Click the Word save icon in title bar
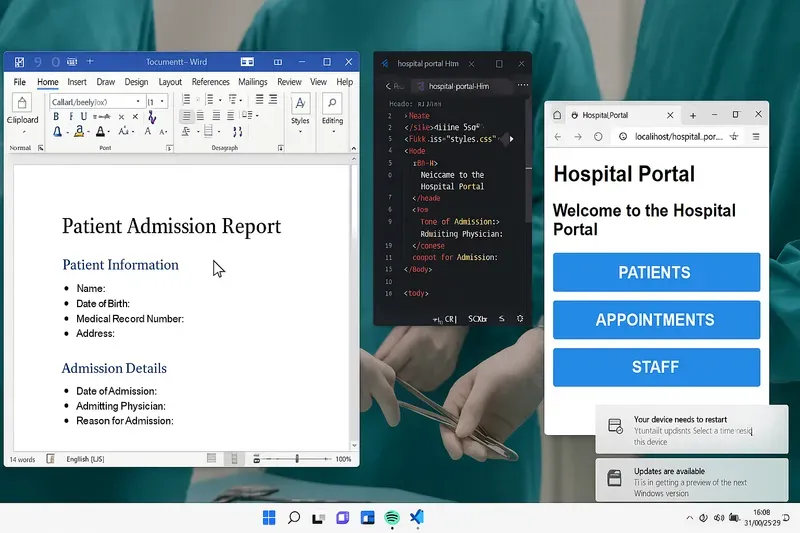 [x=19, y=62]
